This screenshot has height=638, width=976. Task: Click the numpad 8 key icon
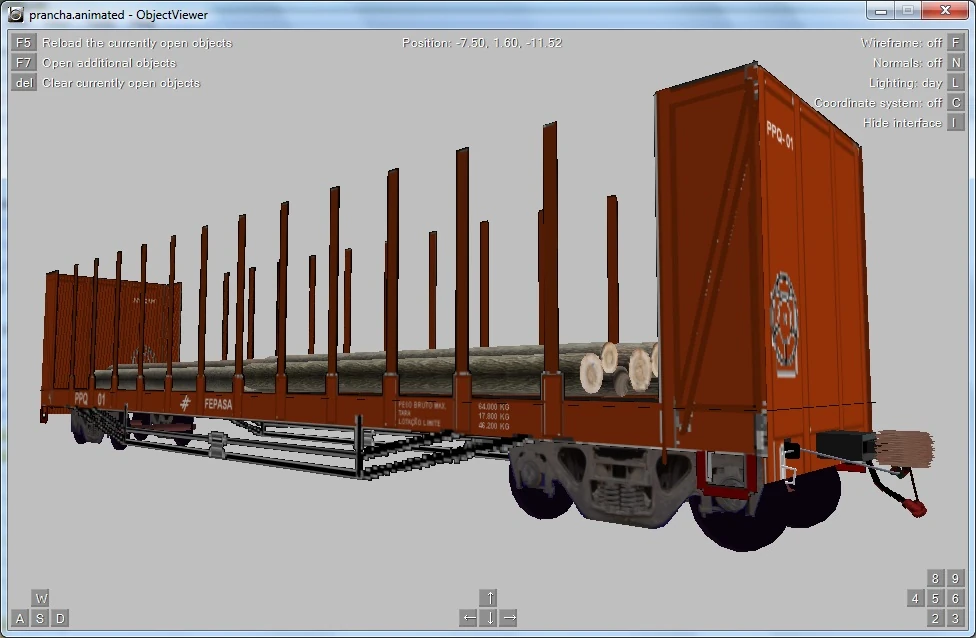[x=935, y=578]
